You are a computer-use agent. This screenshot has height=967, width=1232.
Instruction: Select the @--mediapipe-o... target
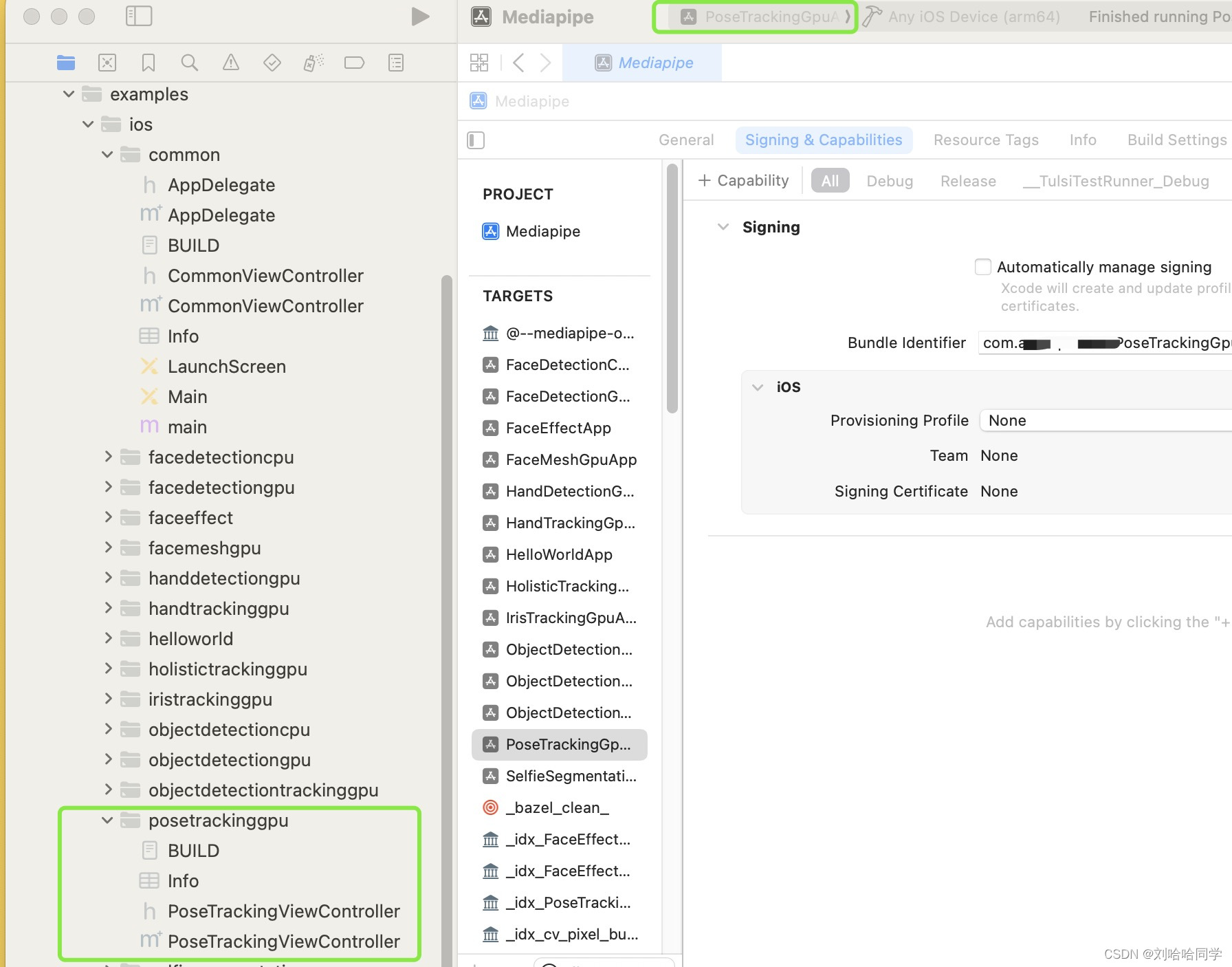(558, 333)
